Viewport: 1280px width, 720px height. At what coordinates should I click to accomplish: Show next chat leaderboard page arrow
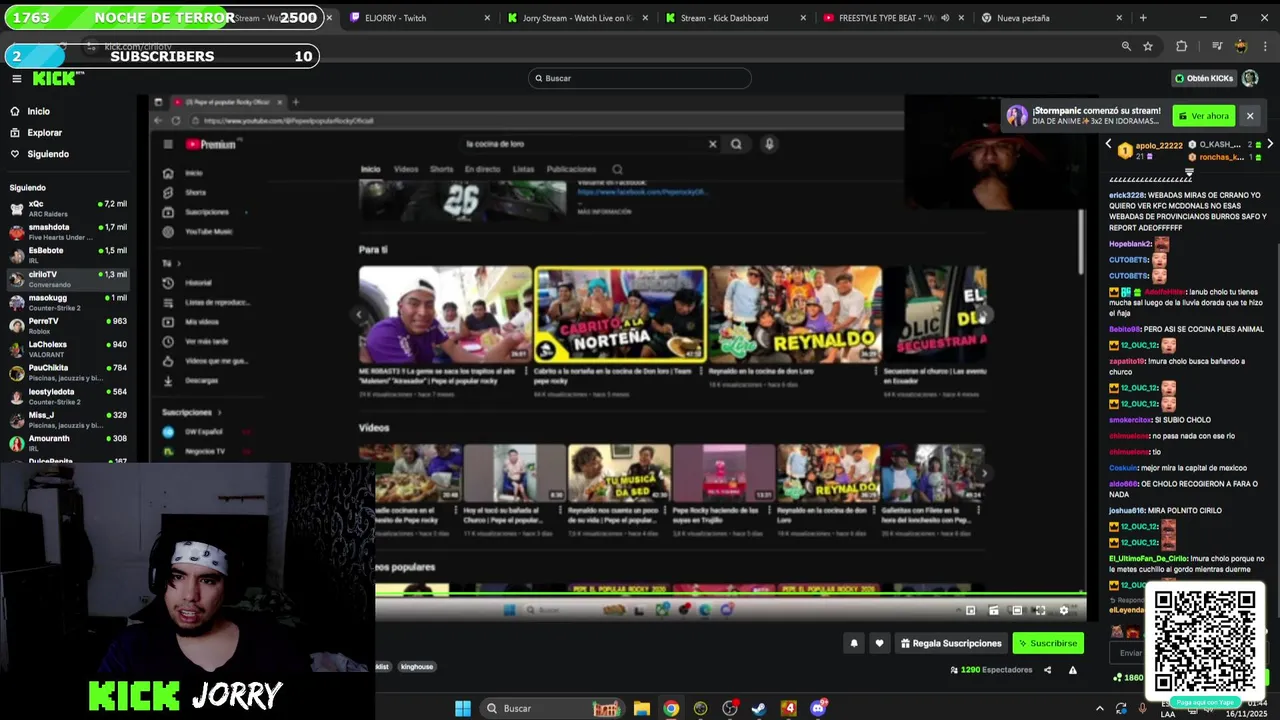[1269, 144]
